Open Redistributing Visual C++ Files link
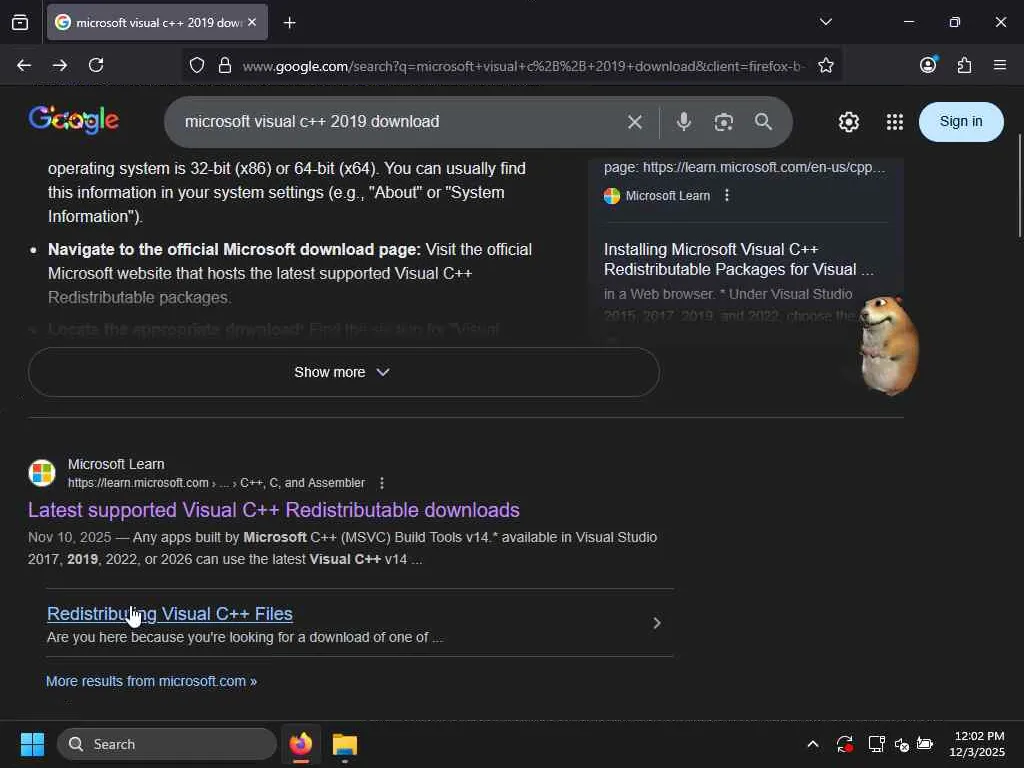The height and width of the screenshot is (768, 1024). pyautogui.click(x=170, y=614)
